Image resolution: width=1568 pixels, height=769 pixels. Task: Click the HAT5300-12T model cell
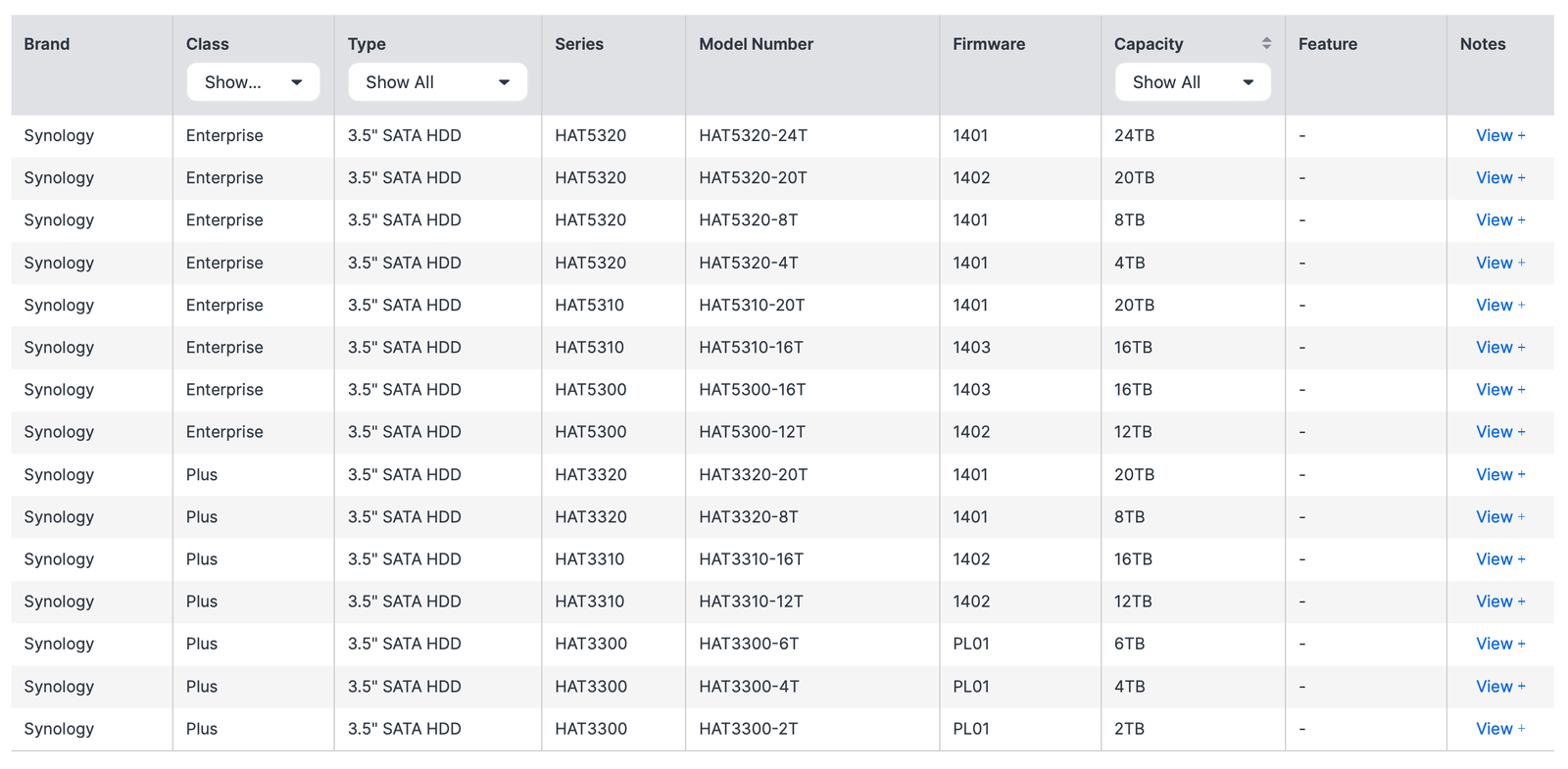tap(752, 432)
